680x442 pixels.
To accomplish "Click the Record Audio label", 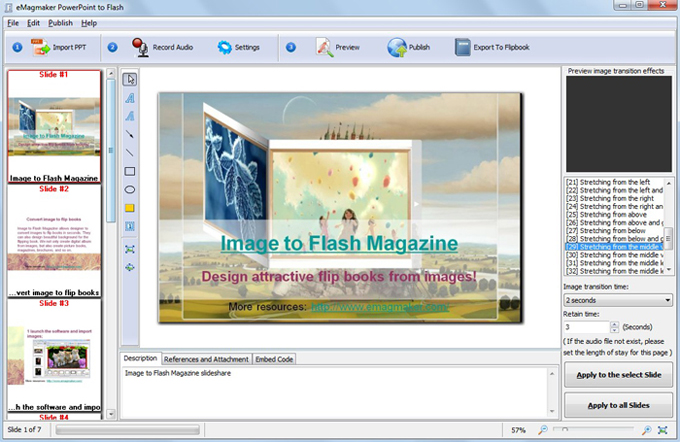I will tap(173, 47).
